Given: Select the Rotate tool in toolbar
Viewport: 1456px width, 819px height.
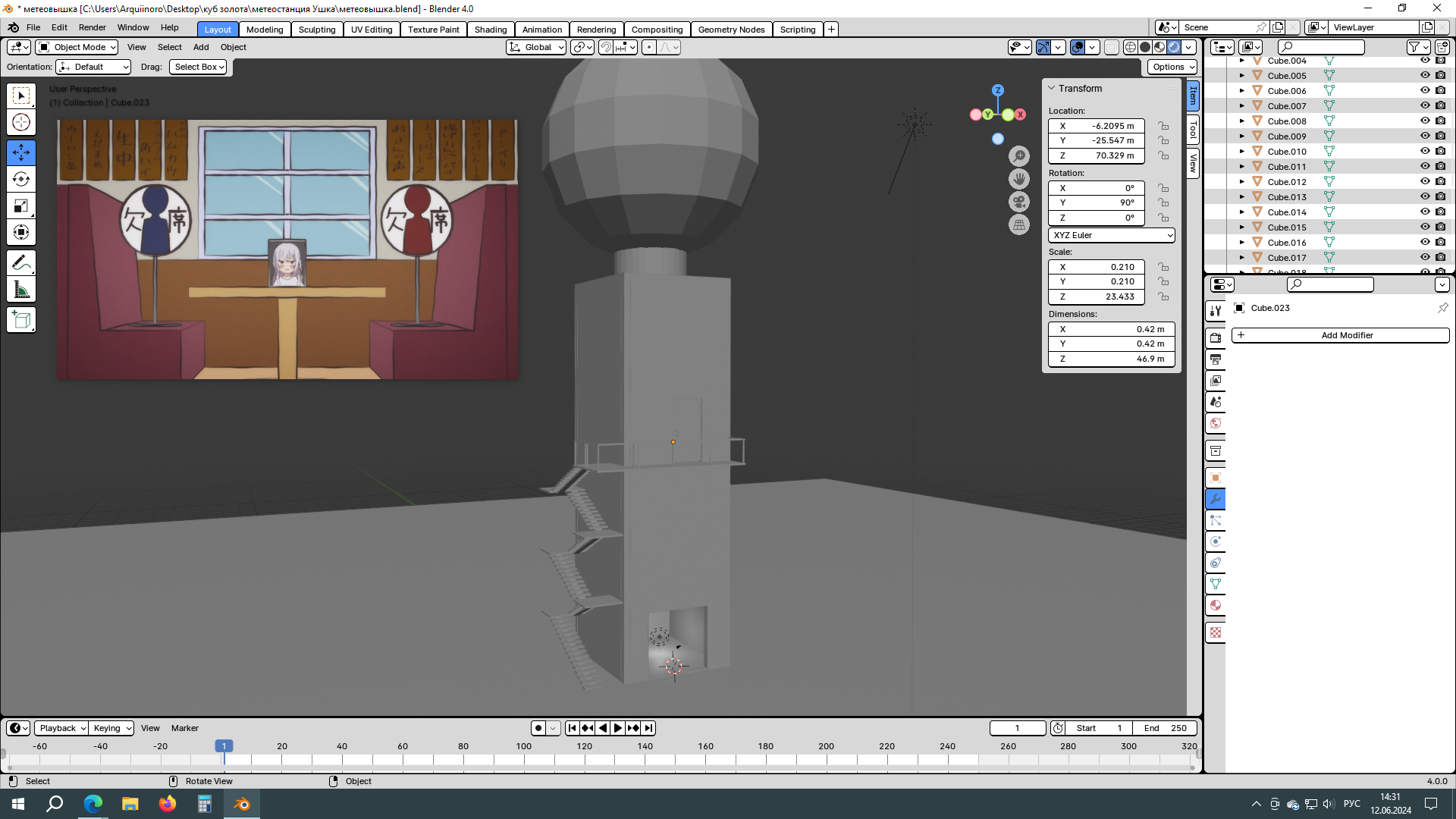Looking at the screenshot, I should [21, 179].
